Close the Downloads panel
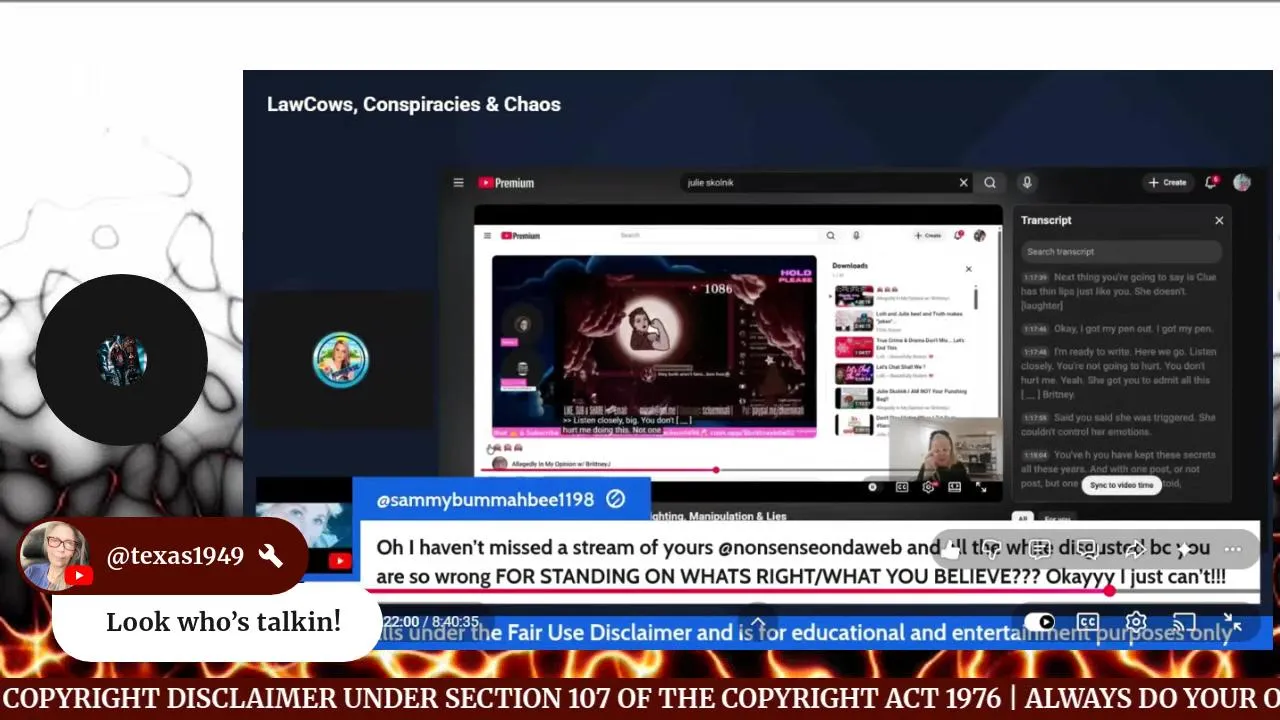Screen dimensions: 1280x720 [968, 269]
